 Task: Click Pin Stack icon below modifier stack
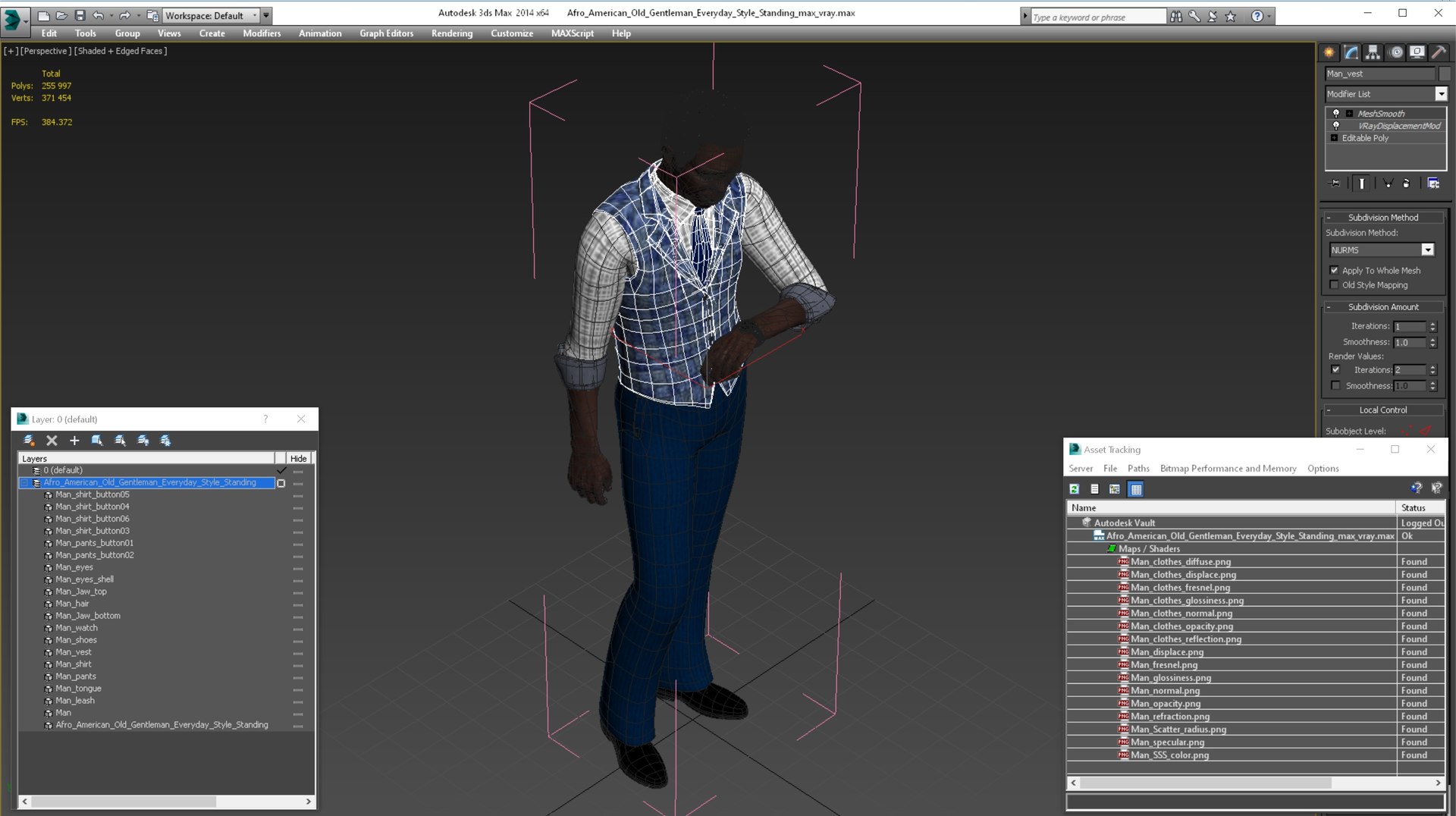(x=1335, y=184)
